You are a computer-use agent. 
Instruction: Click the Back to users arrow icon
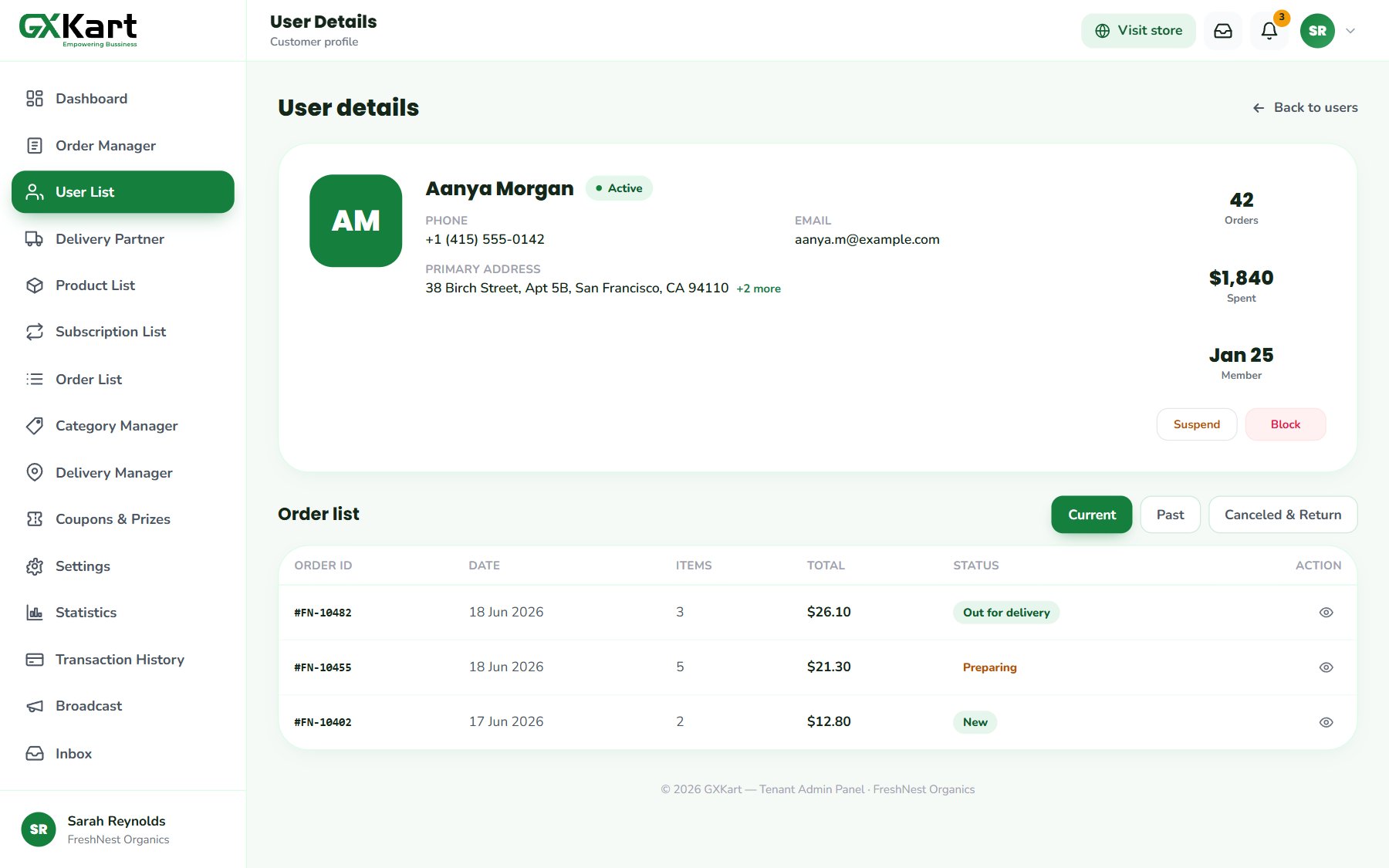(1259, 108)
